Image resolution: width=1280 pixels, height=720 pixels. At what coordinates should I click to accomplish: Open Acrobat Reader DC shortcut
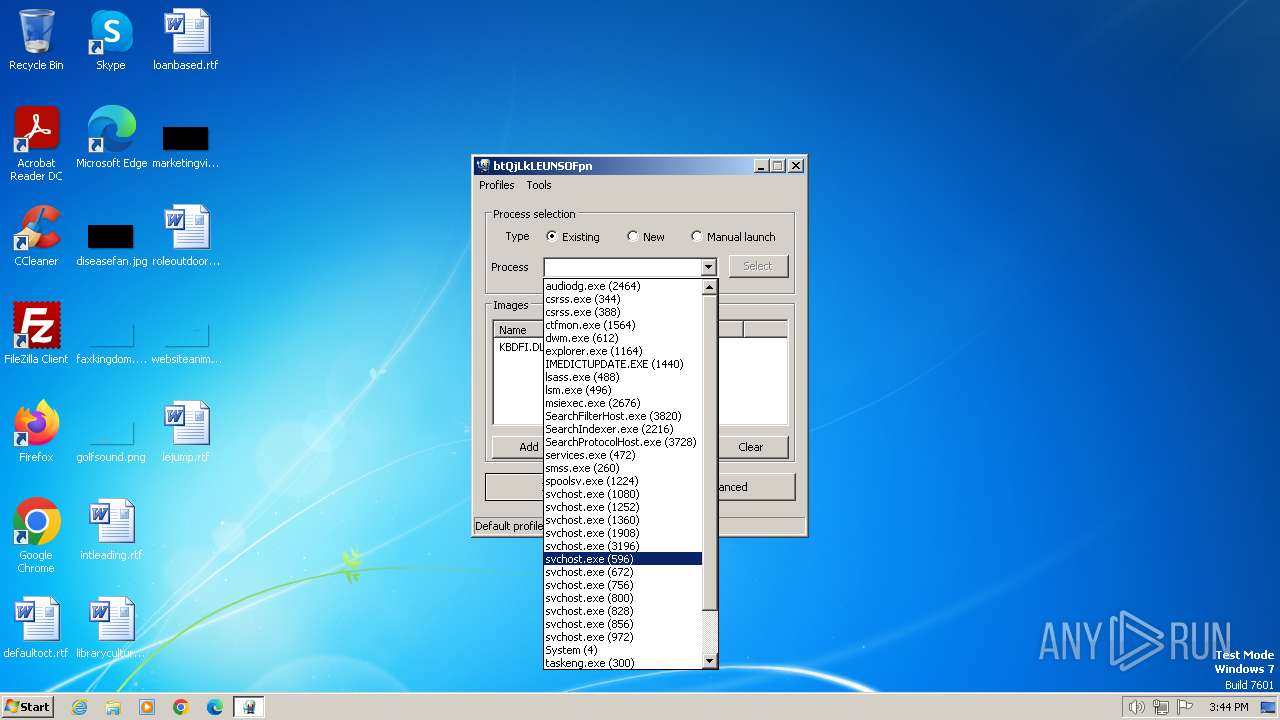(x=36, y=143)
